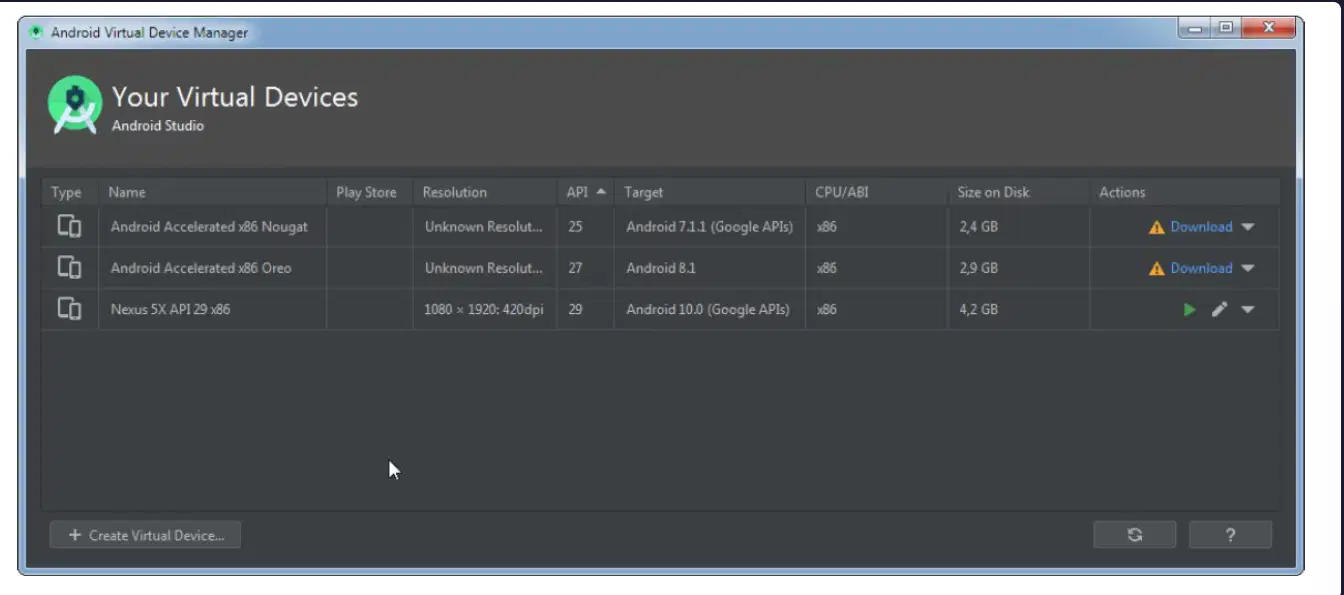Close the Android Virtual Device Manager window

pyautogui.click(x=1268, y=28)
